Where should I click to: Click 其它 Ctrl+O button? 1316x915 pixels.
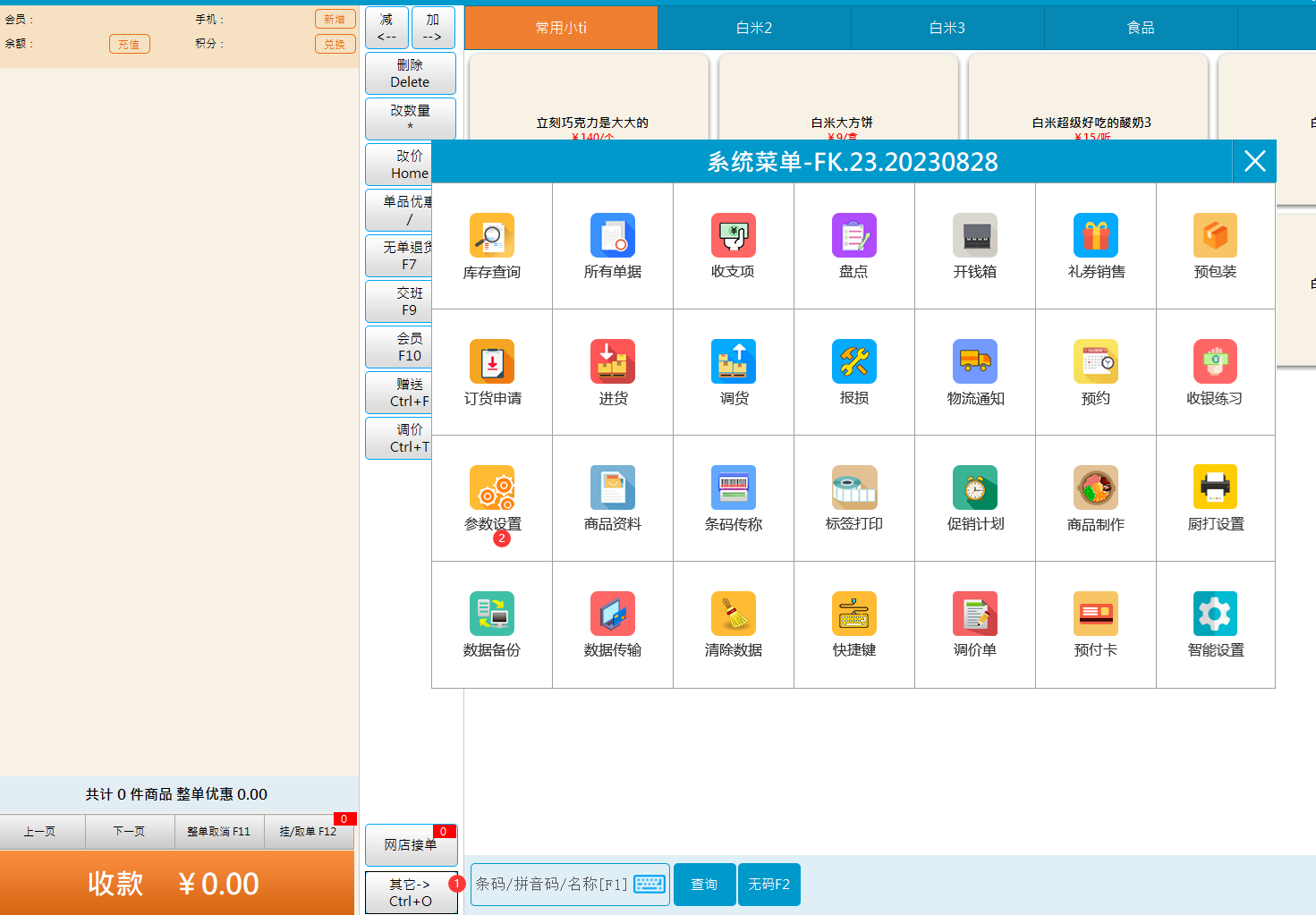click(411, 893)
